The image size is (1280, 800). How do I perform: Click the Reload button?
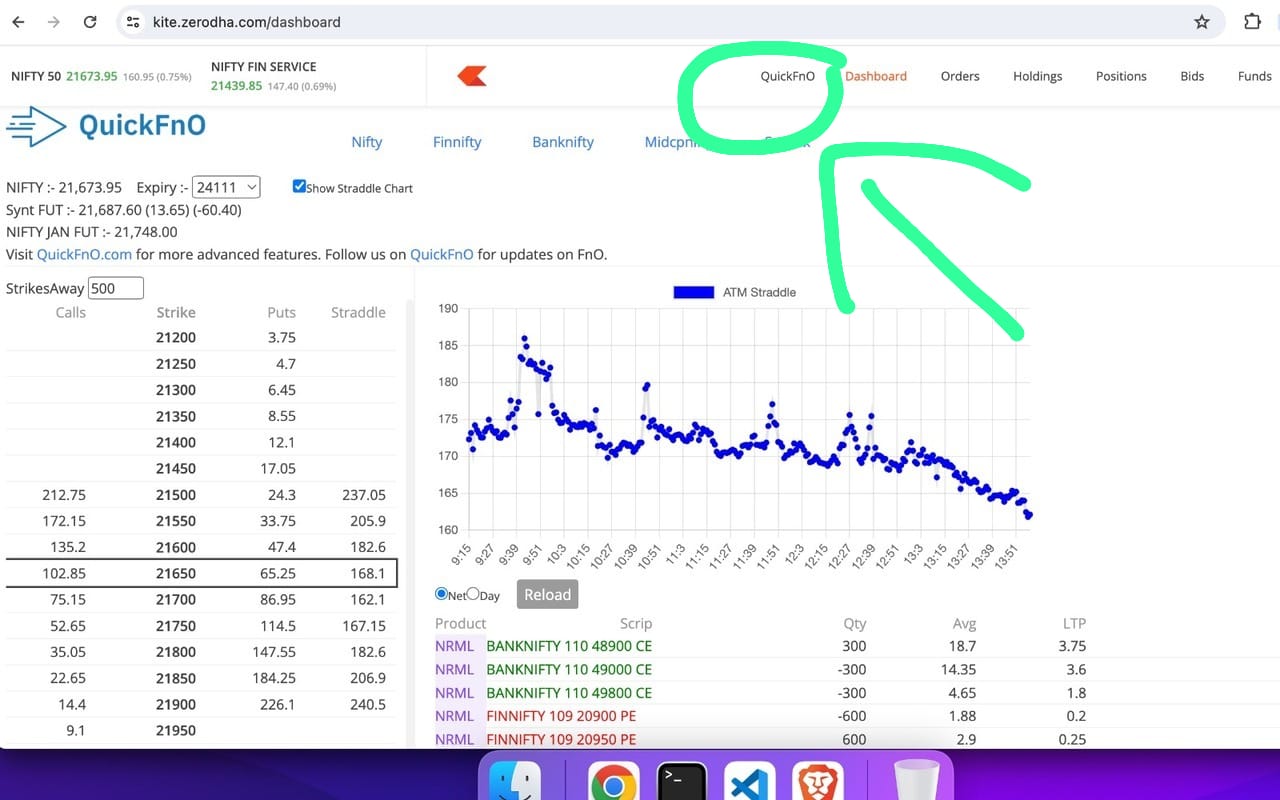[x=547, y=594]
